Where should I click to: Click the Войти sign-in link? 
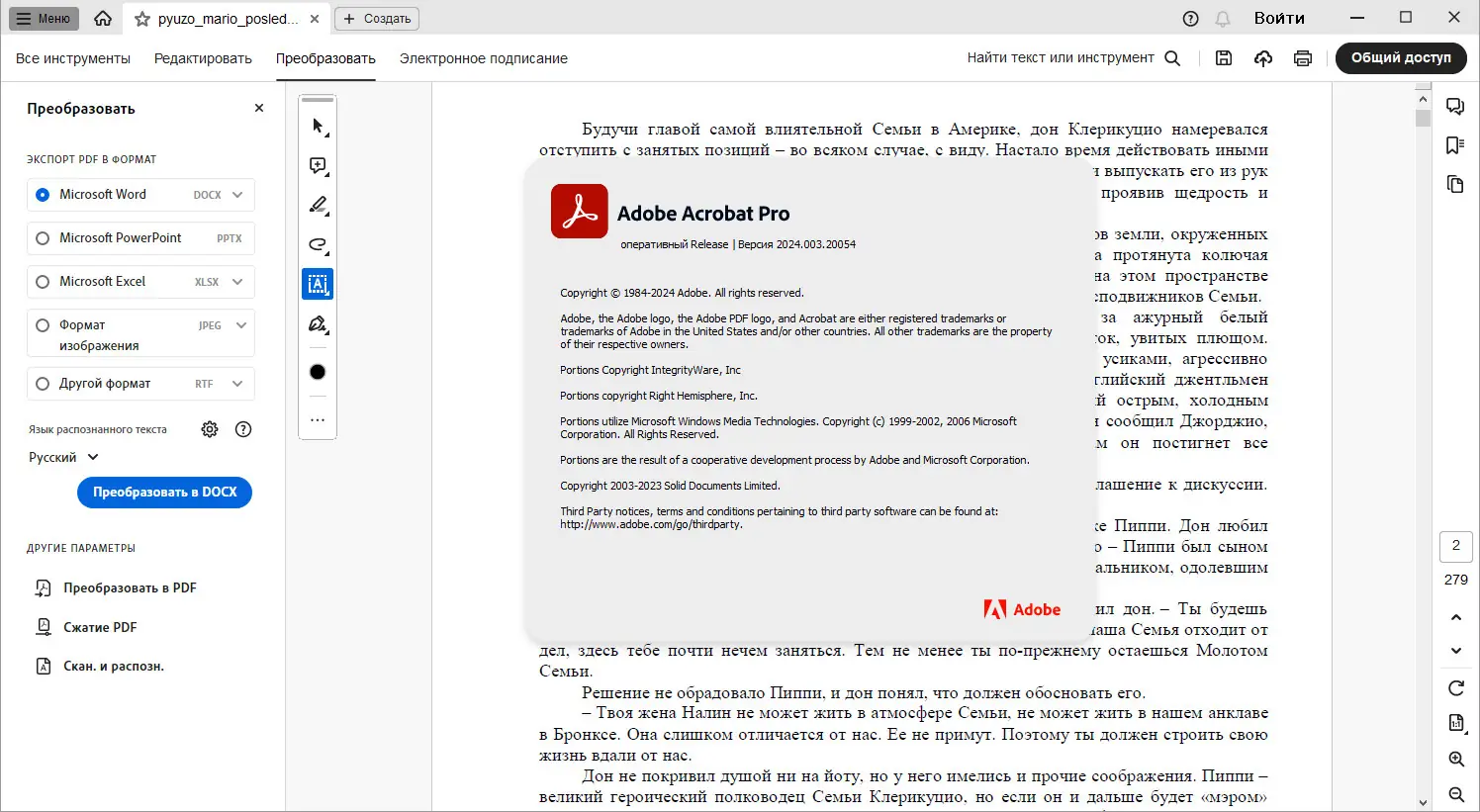(x=1279, y=18)
